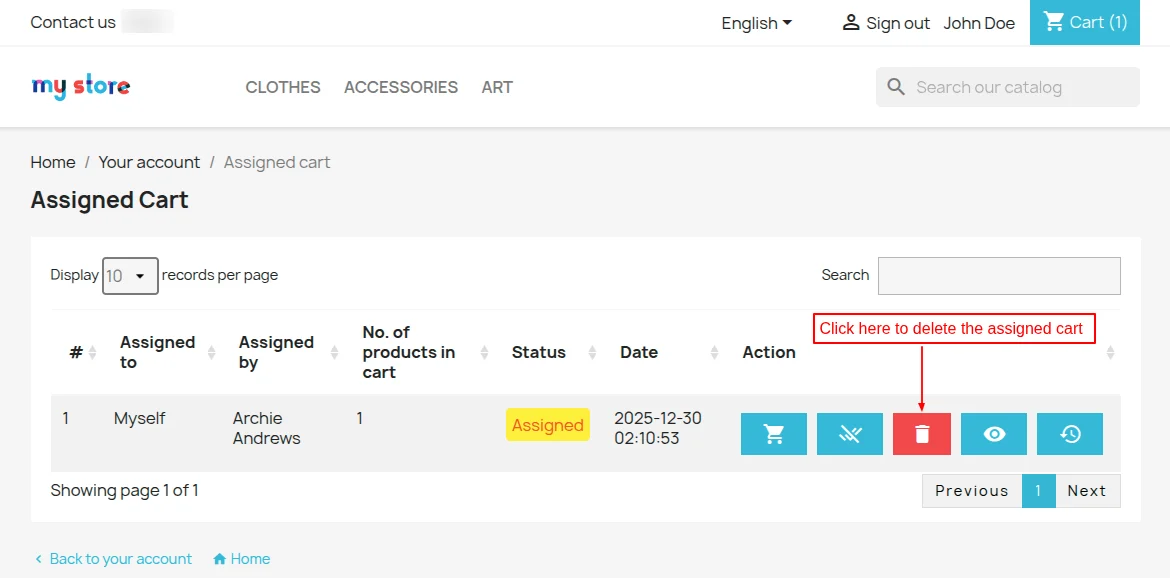This screenshot has height=578, width=1170.
Task: Open the English language dropdown
Action: pos(756,23)
